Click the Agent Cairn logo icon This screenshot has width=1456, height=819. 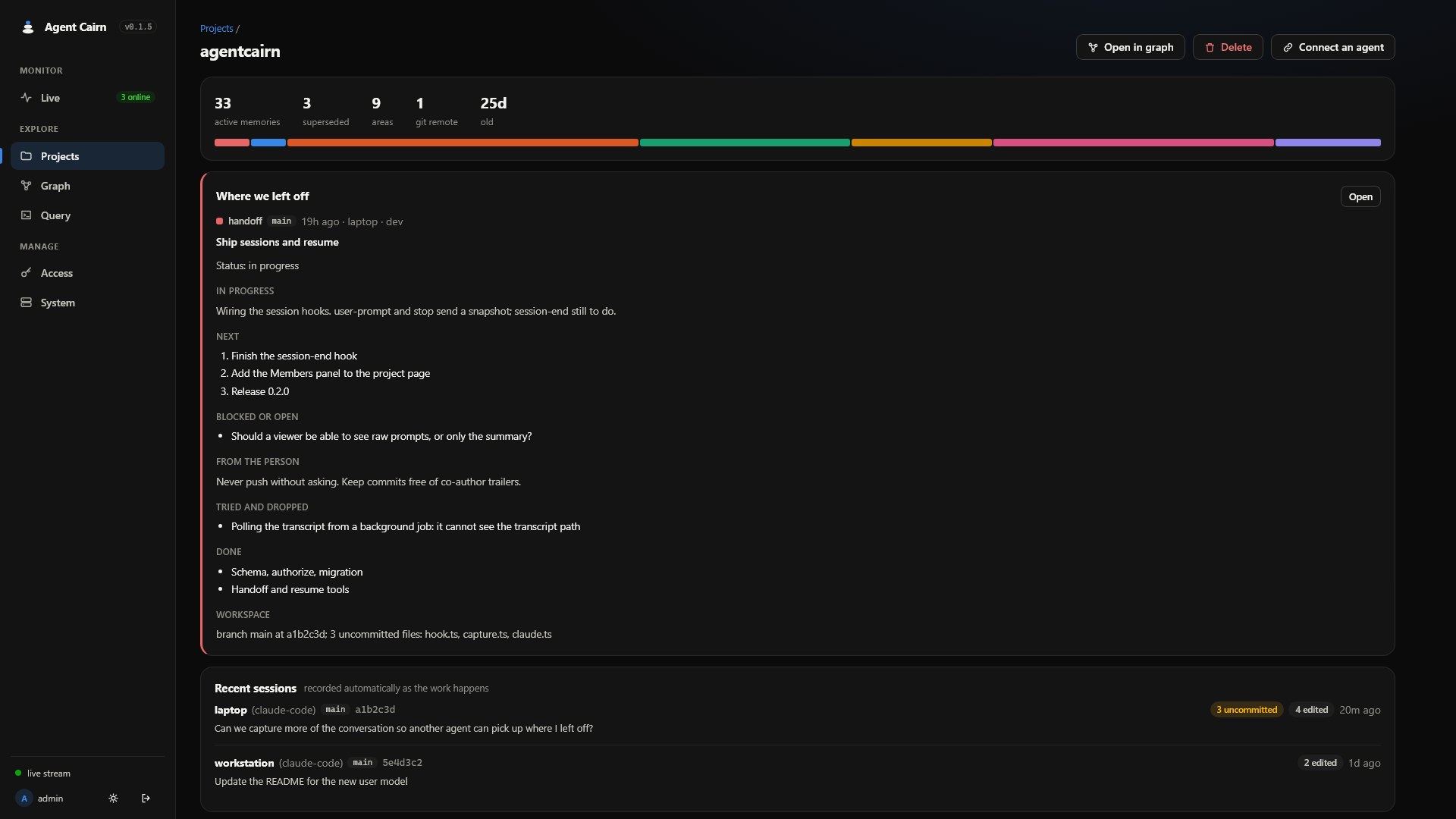(x=28, y=27)
